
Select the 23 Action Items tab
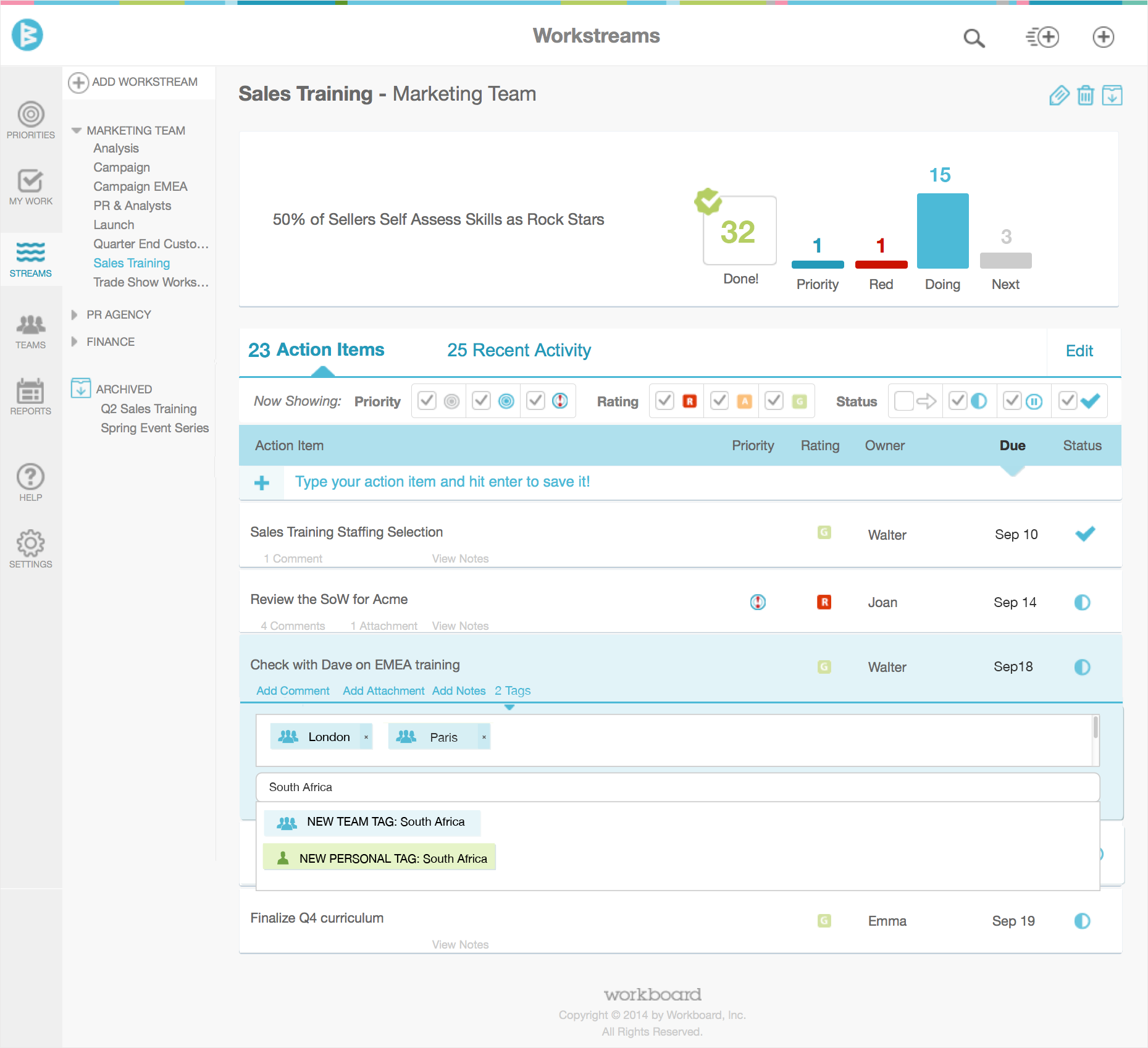coord(316,350)
